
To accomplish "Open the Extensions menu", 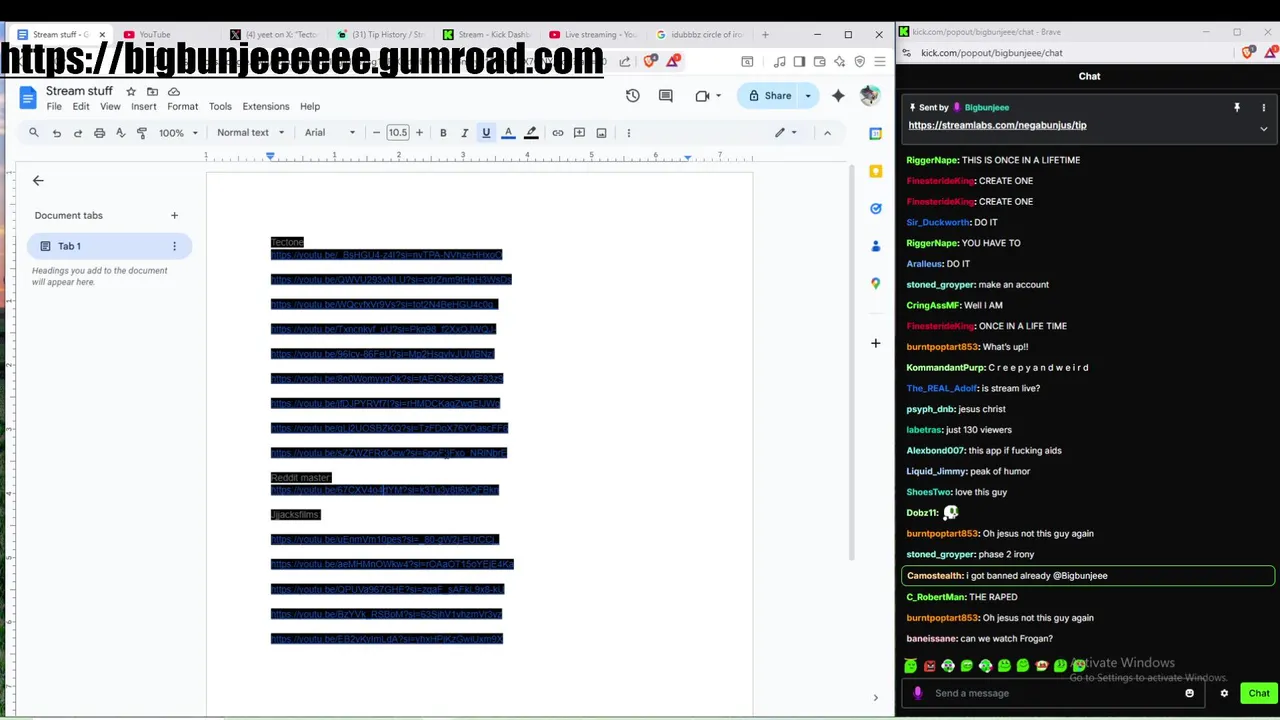I will [x=266, y=107].
